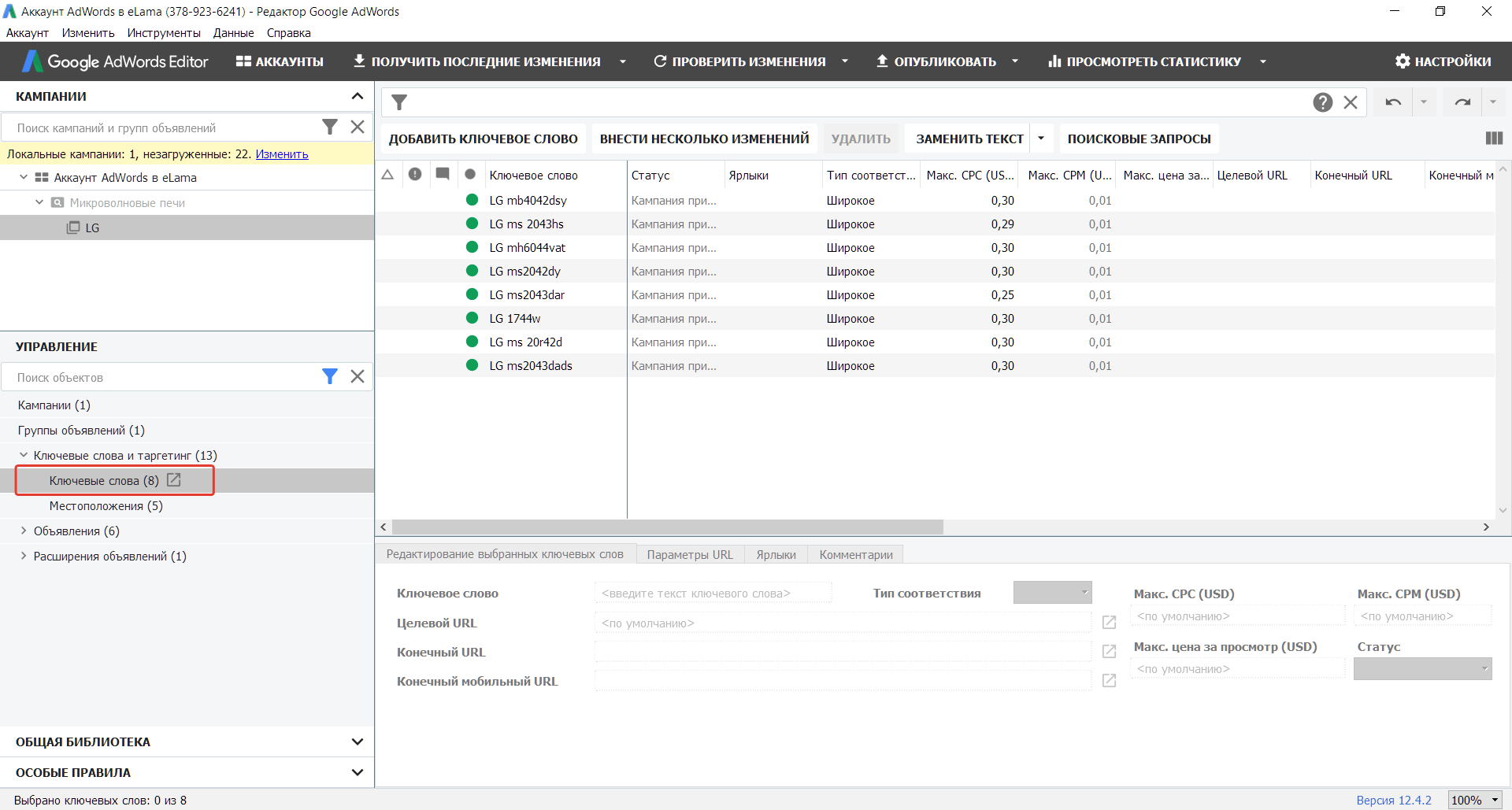Expand Расширения объявлений (1) section
1512x810 pixels.
coord(24,556)
